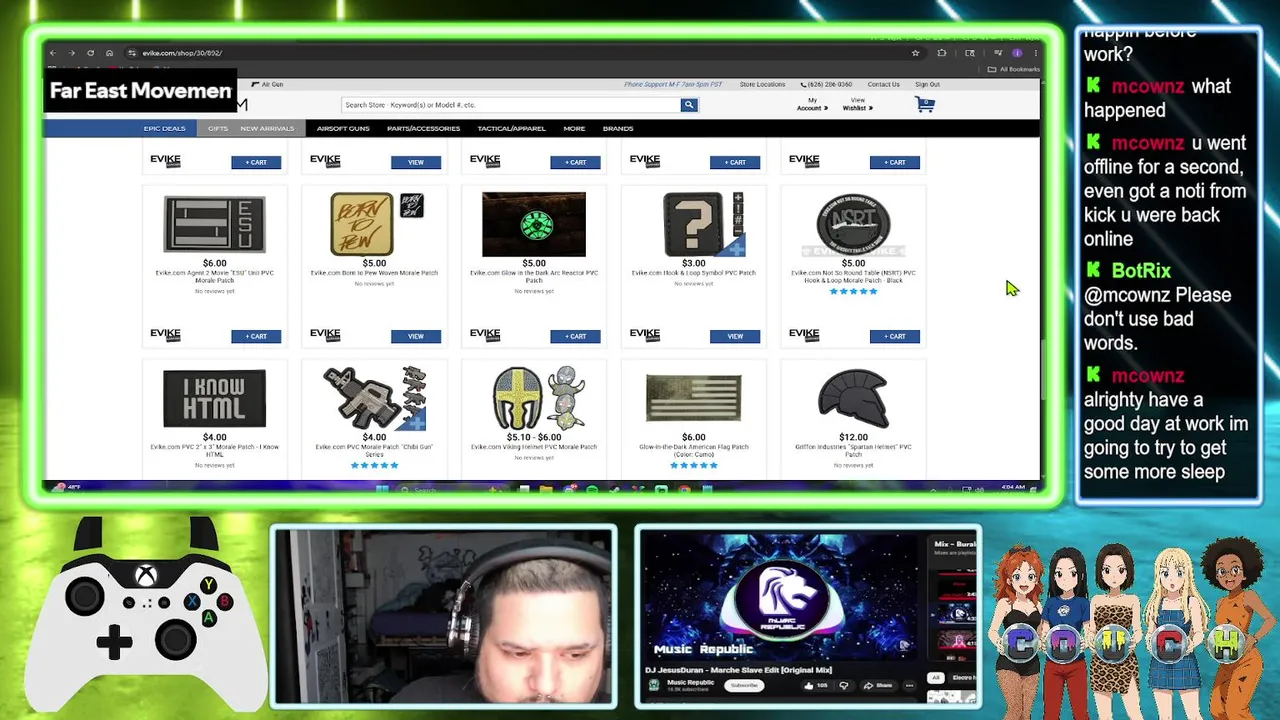
Task: Open the Chrome three-dot menu
Action: [x=1035, y=53]
